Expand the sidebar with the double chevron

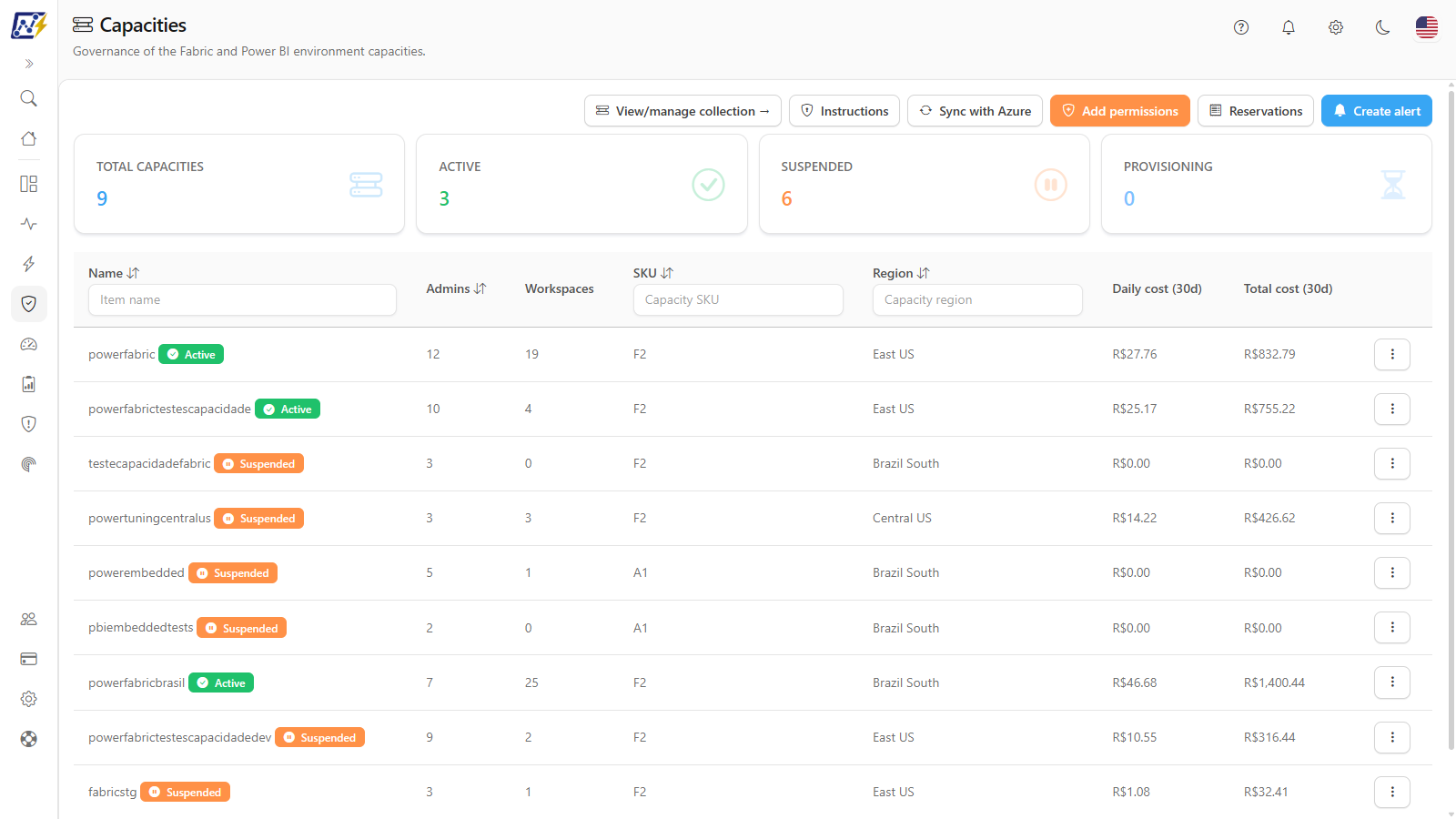click(x=29, y=64)
